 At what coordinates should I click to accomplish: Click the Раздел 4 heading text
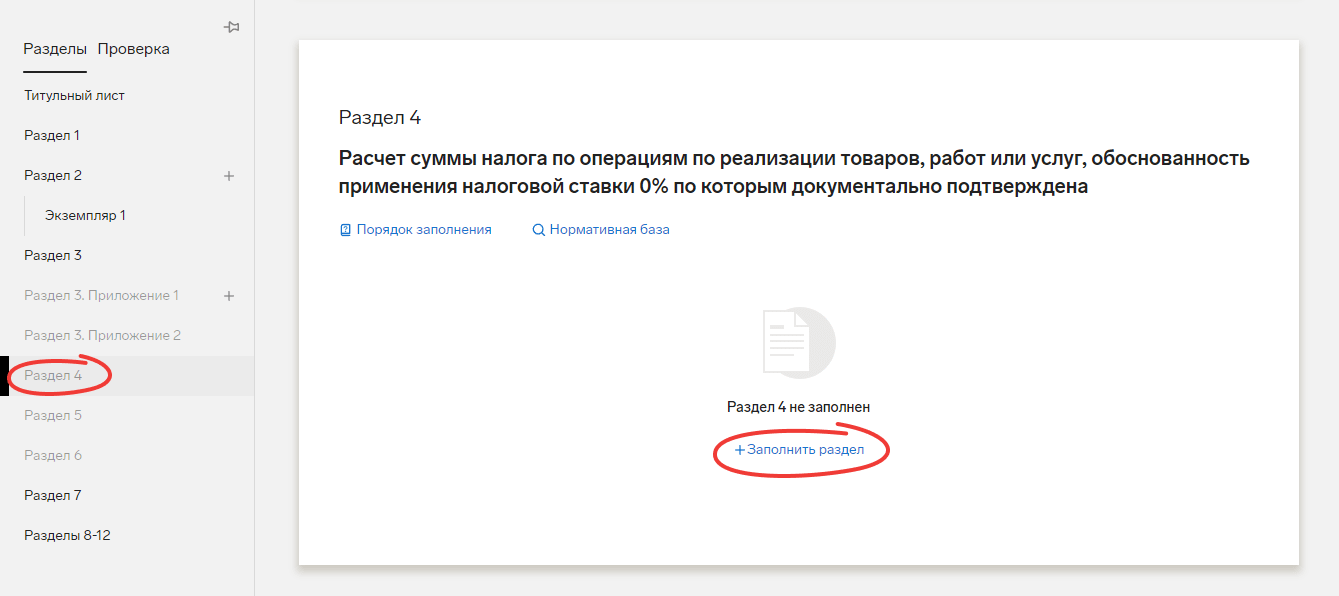coord(380,118)
